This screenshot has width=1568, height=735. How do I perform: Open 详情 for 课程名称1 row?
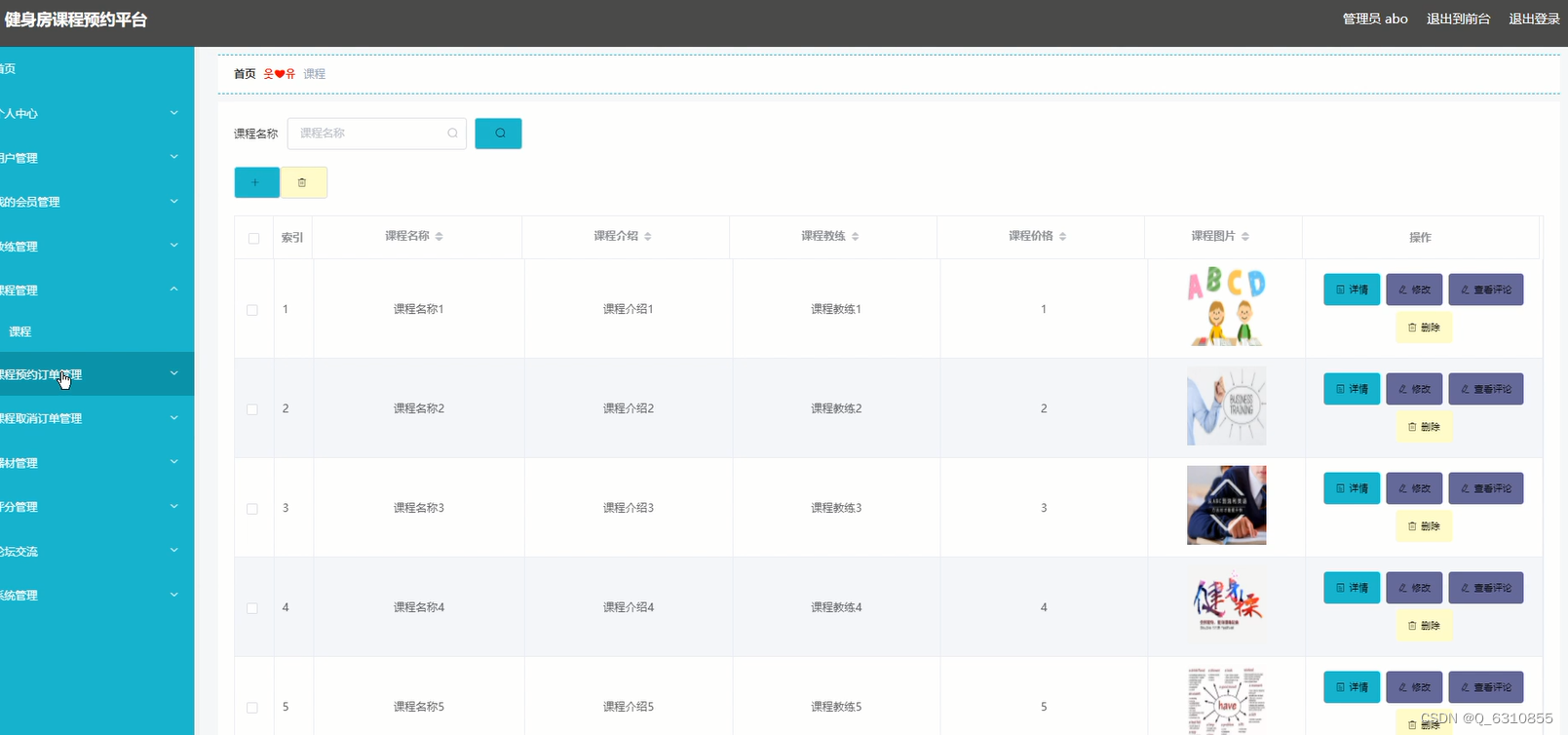(1352, 290)
